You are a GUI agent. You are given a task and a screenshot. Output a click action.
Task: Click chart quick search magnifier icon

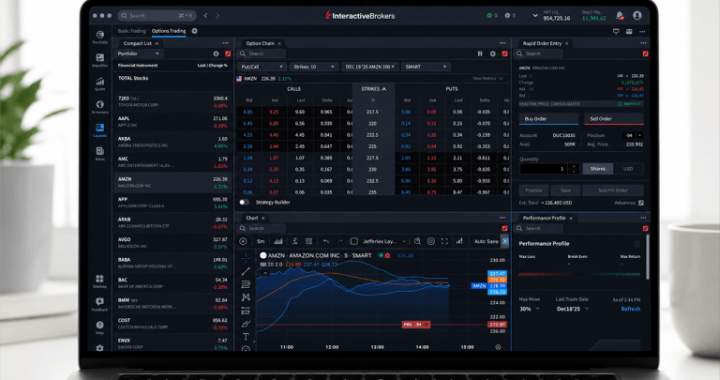click(x=417, y=241)
